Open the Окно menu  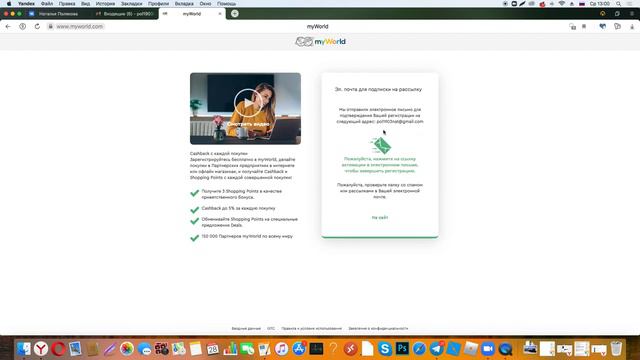205,4
